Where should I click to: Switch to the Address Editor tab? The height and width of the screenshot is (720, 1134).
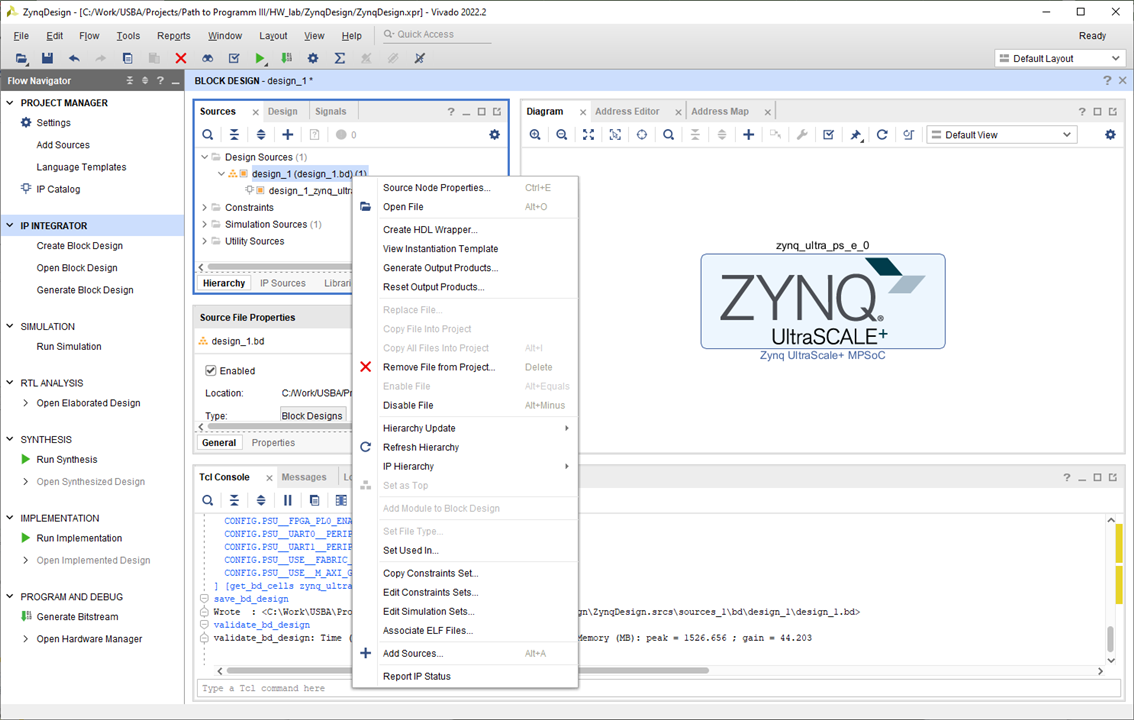pos(627,112)
